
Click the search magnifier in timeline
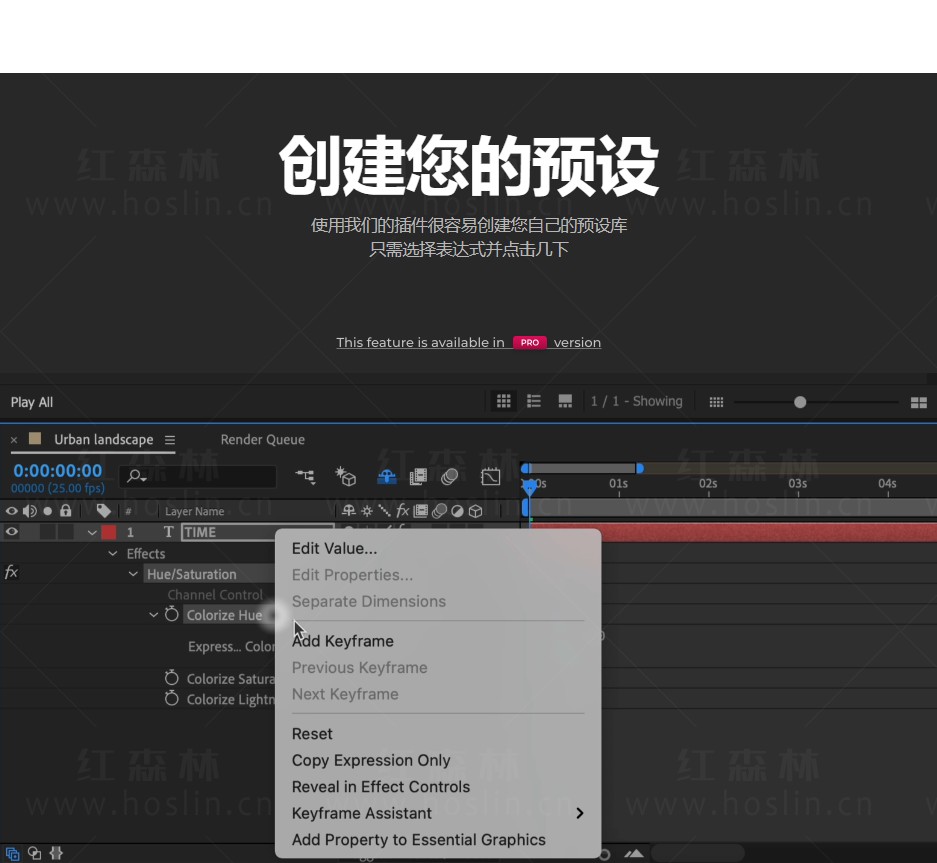[136, 476]
